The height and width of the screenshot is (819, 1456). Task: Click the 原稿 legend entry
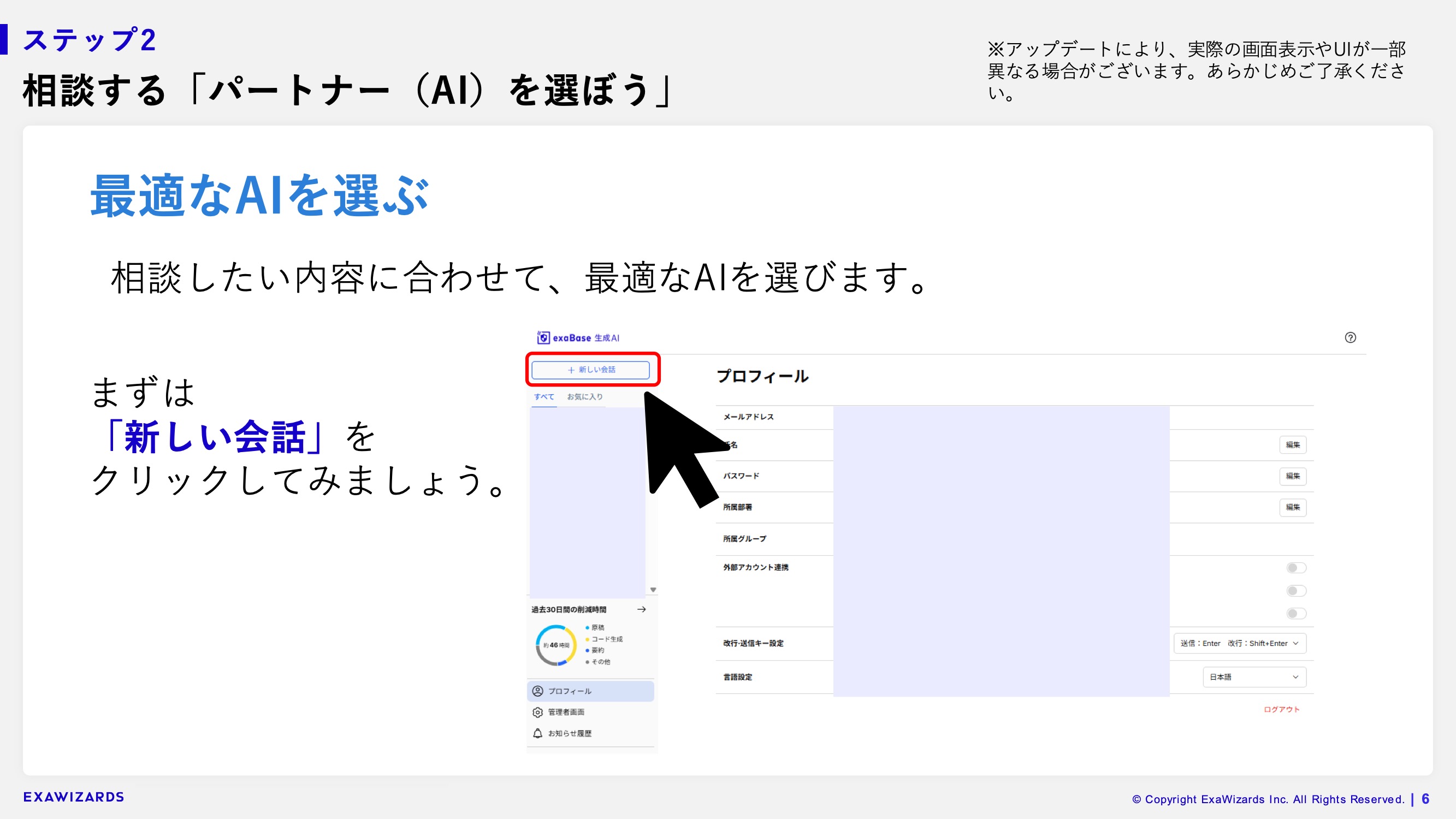[595, 627]
